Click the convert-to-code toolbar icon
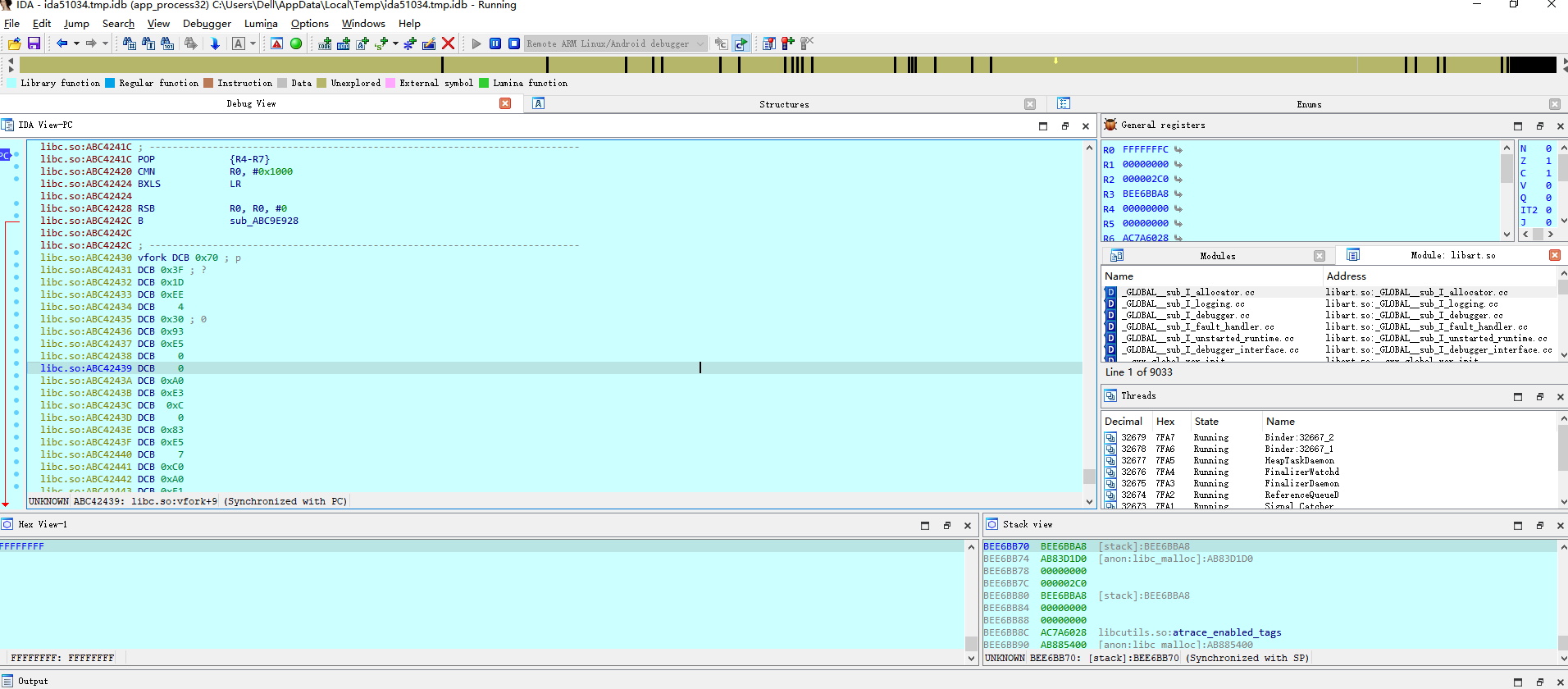Screen dimensions: 1568x689 325,43
